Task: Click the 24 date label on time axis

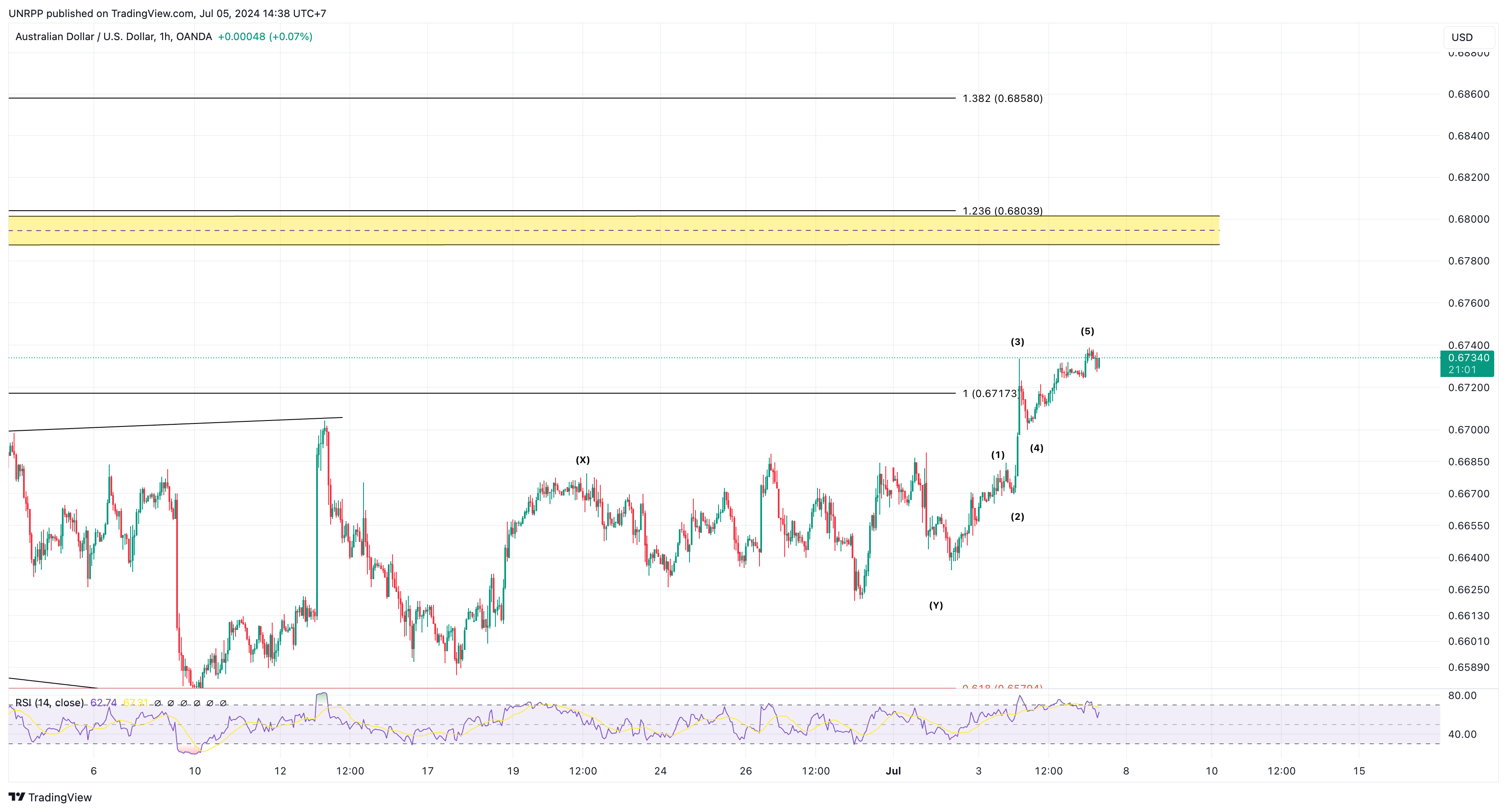Action: 660,771
